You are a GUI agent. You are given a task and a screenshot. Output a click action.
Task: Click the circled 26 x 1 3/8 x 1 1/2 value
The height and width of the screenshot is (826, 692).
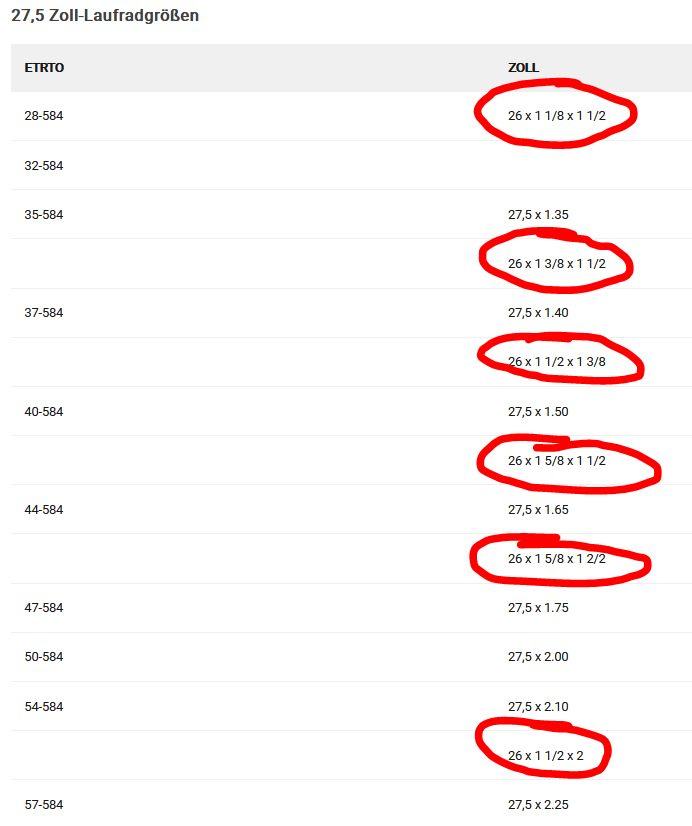(556, 263)
